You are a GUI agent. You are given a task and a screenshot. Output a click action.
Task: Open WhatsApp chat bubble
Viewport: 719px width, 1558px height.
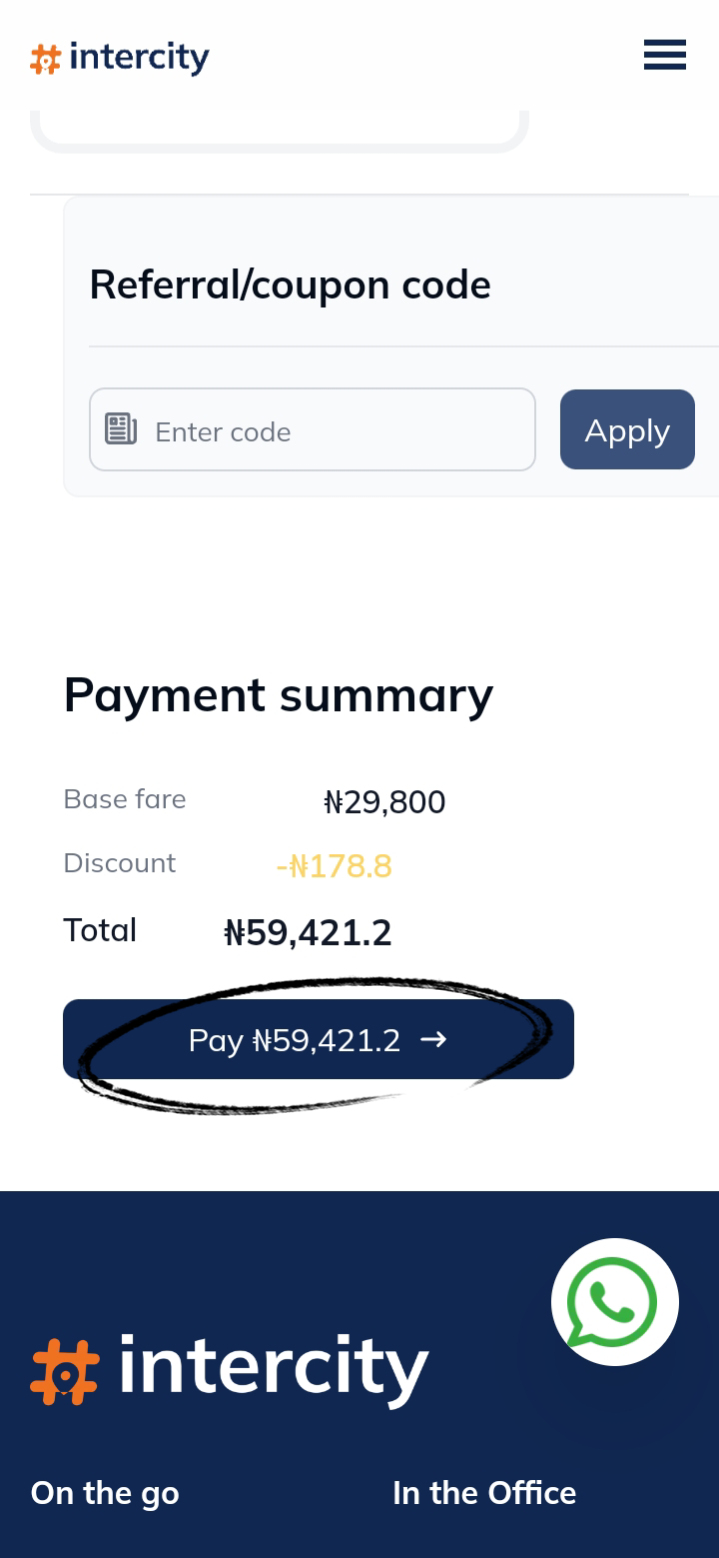[x=614, y=1302]
